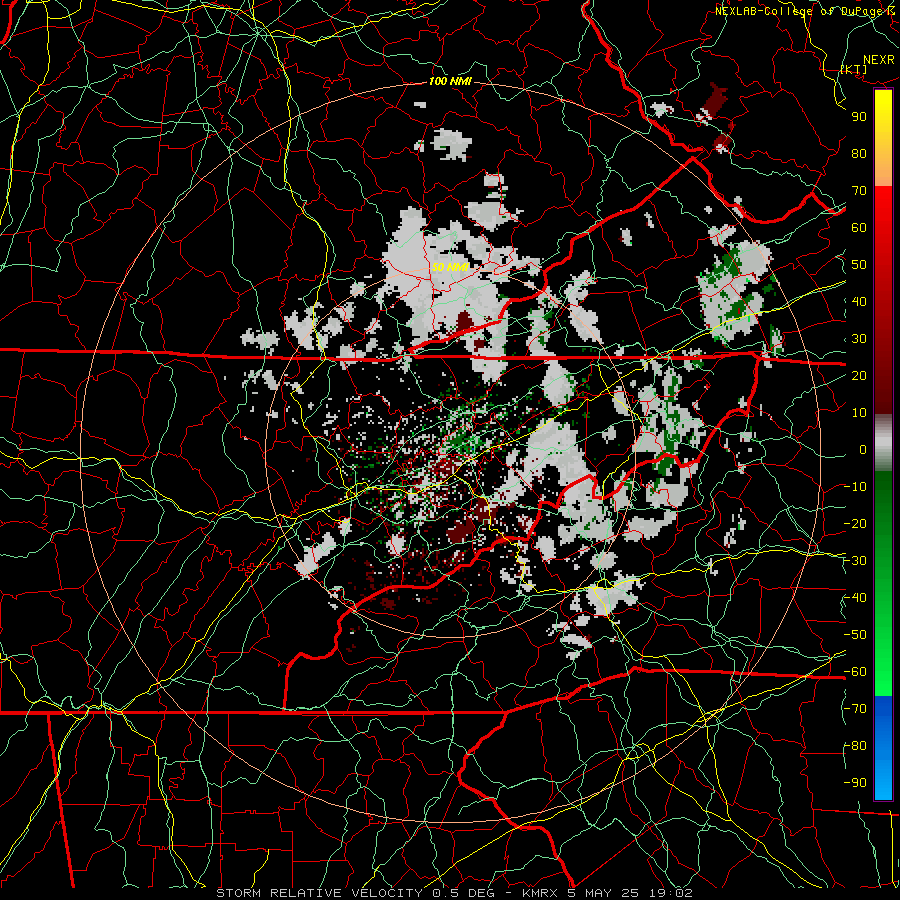Click the 40 value on the velocity scale

point(859,301)
